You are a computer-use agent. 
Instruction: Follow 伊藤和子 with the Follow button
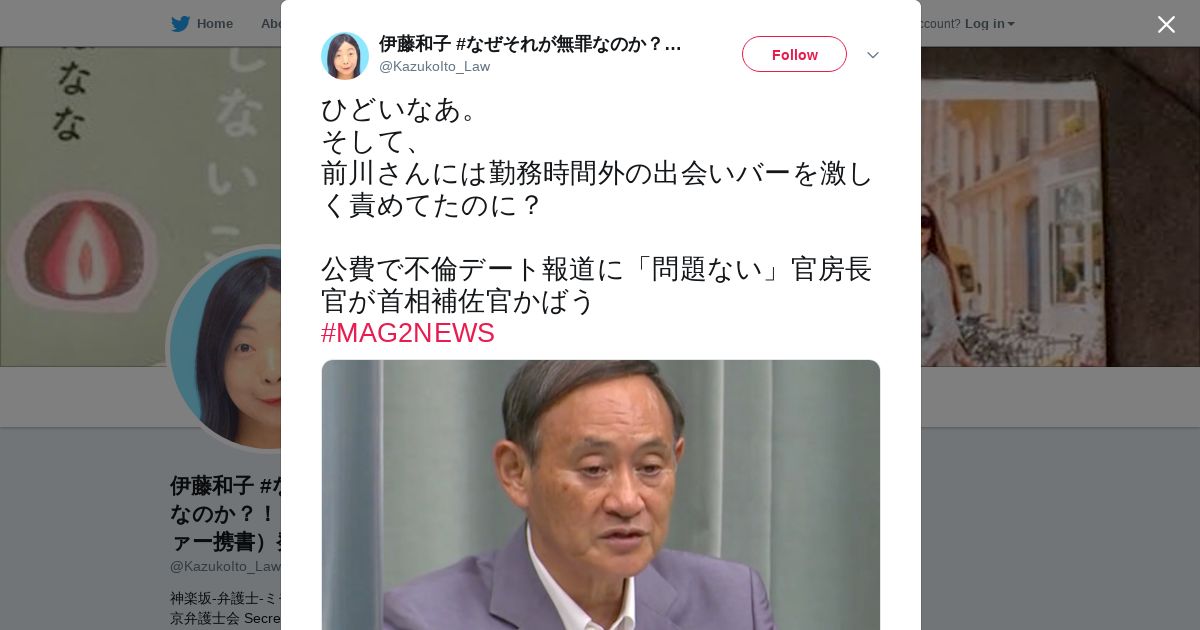794,54
